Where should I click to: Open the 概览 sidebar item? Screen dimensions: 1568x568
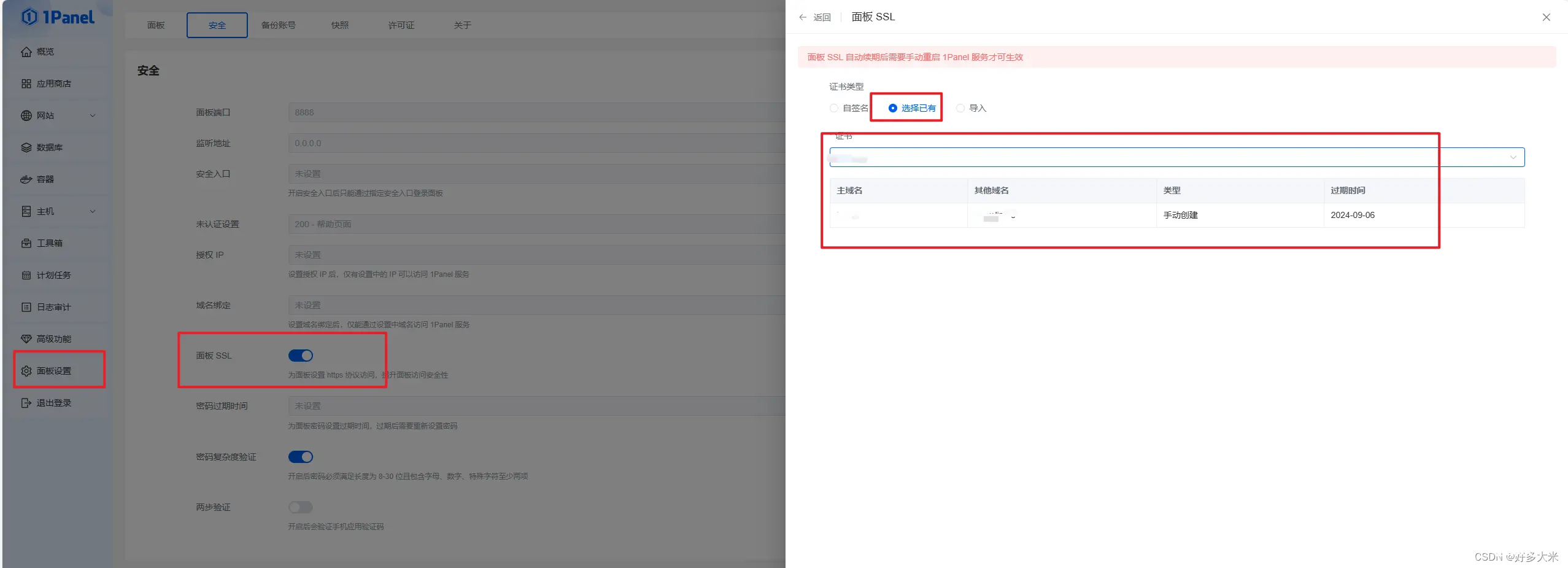[56, 52]
